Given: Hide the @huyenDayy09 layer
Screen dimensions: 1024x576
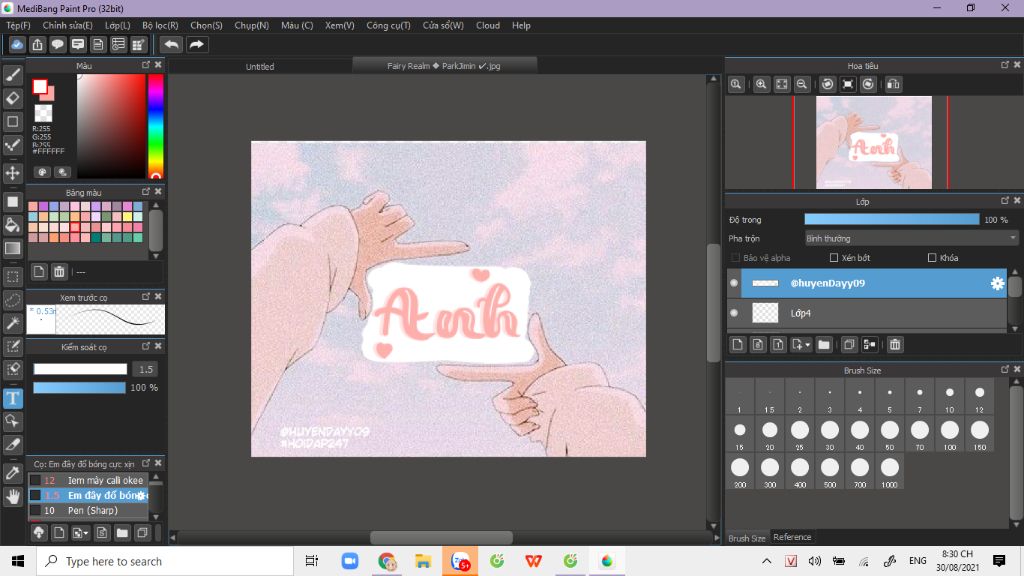Looking at the screenshot, I should point(734,283).
